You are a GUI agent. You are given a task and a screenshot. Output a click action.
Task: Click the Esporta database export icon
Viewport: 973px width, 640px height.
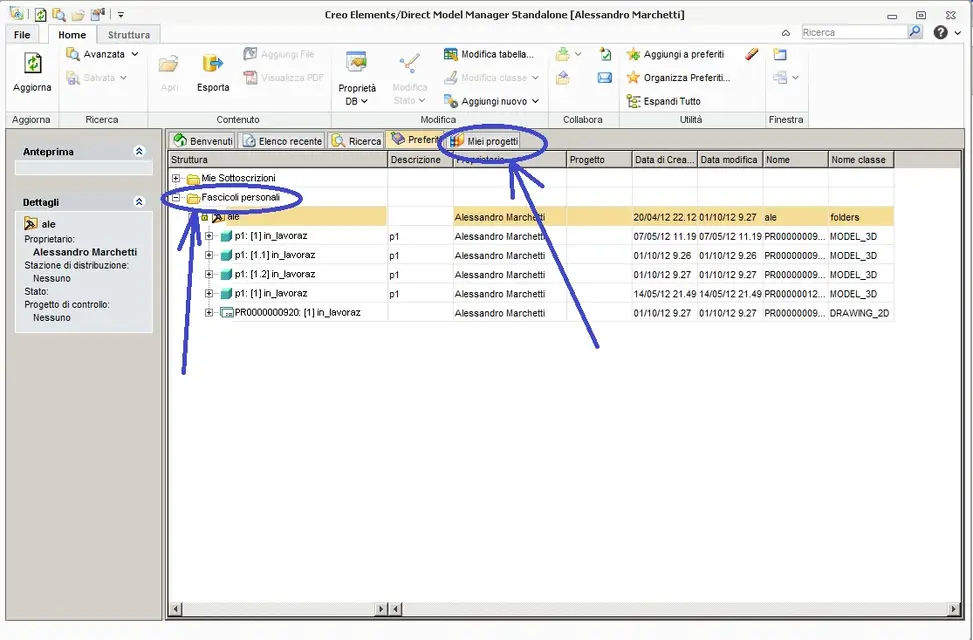pyautogui.click(x=213, y=63)
